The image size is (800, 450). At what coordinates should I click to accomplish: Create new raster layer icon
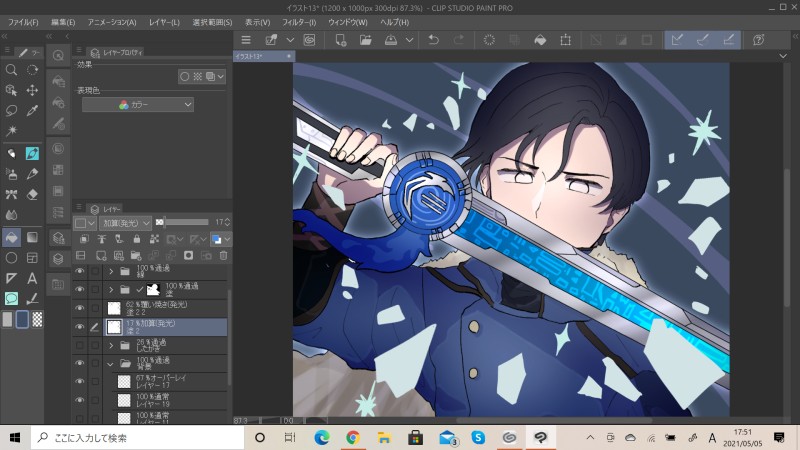[x=101, y=256]
